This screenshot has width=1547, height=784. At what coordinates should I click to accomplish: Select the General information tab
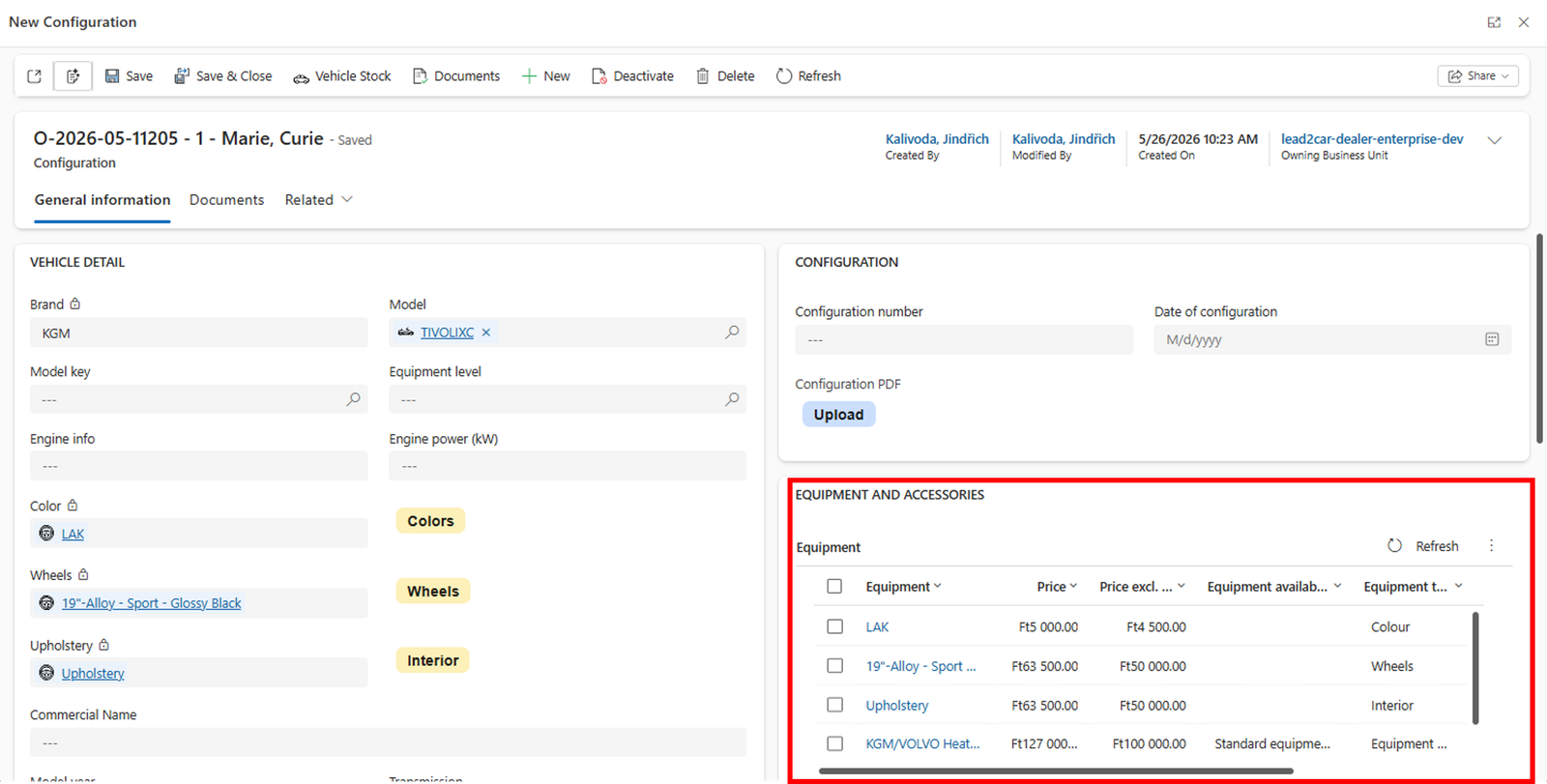pyautogui.click(x=102, y=200)
